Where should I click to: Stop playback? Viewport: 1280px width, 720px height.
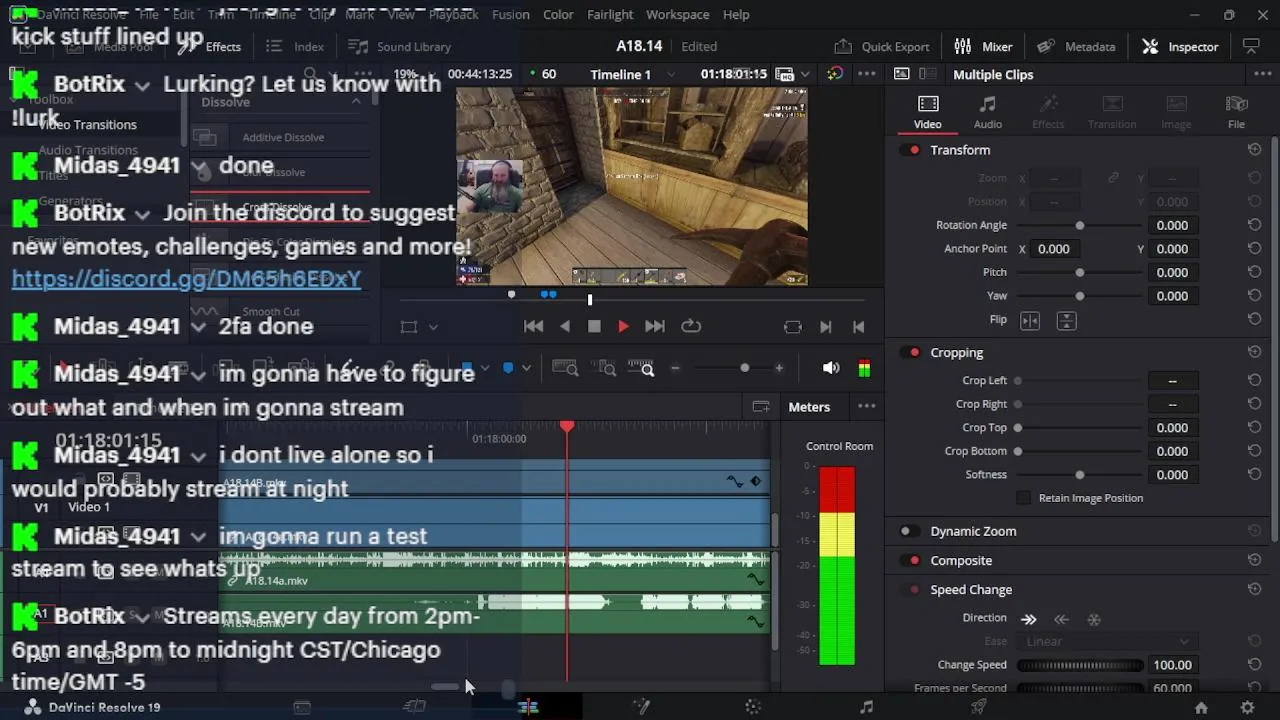point(594,327)
